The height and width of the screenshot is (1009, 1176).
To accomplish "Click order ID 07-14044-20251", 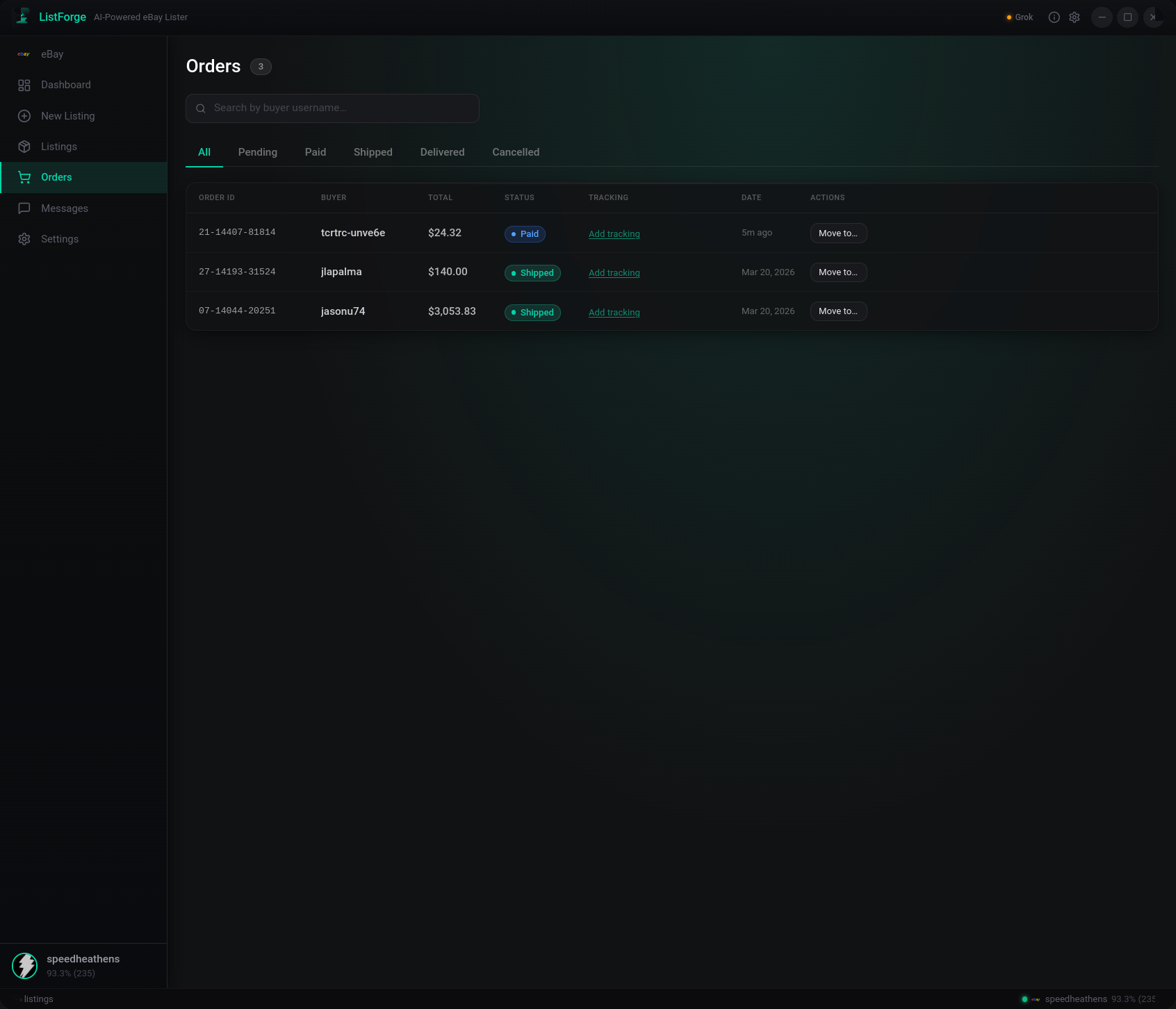I will (237, 311).
